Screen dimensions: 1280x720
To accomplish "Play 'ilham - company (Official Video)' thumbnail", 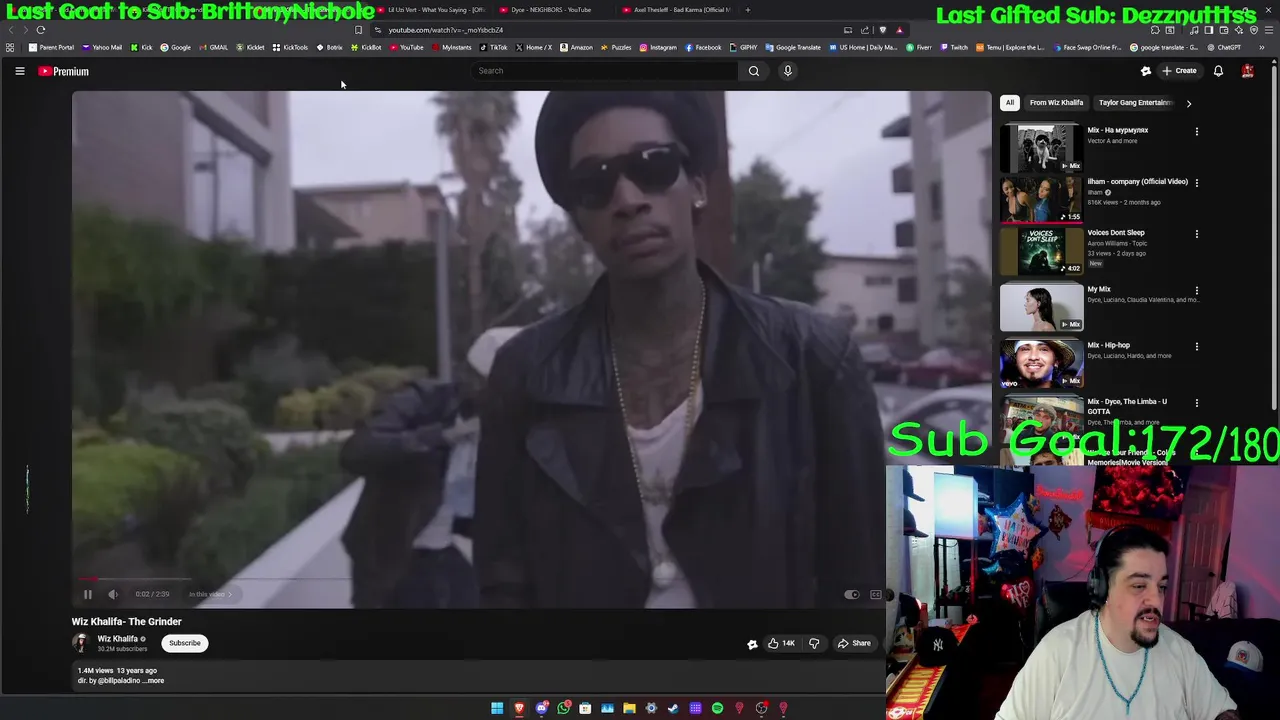I will tap(1041, 199).
